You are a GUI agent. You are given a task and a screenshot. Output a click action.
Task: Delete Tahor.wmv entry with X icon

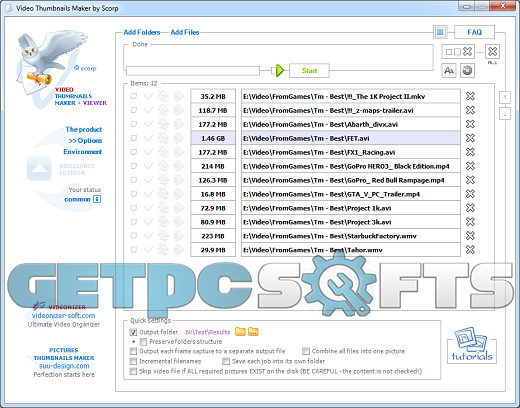tap(470, 250)
